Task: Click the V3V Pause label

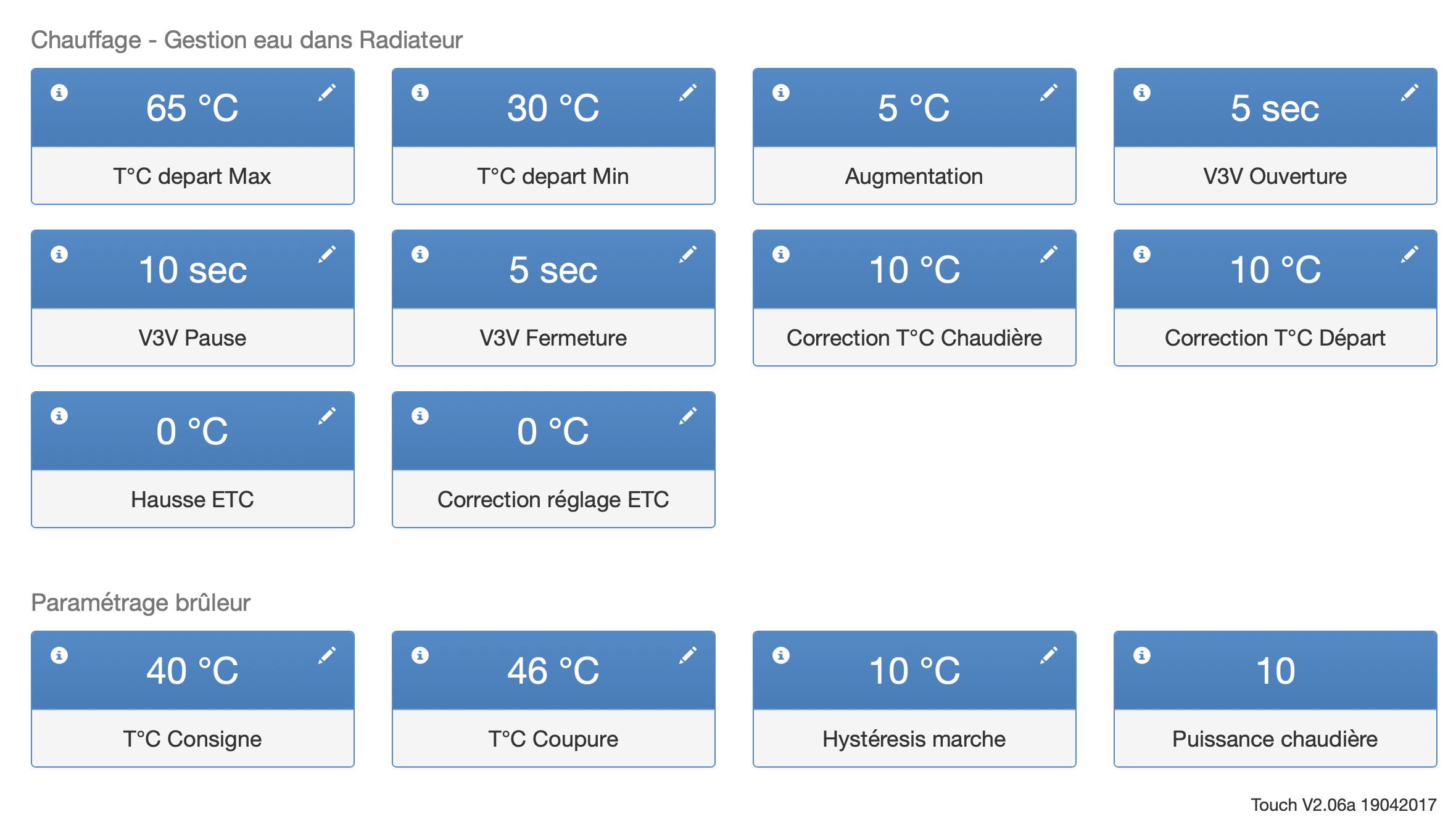Action: (x=192, y=338)
